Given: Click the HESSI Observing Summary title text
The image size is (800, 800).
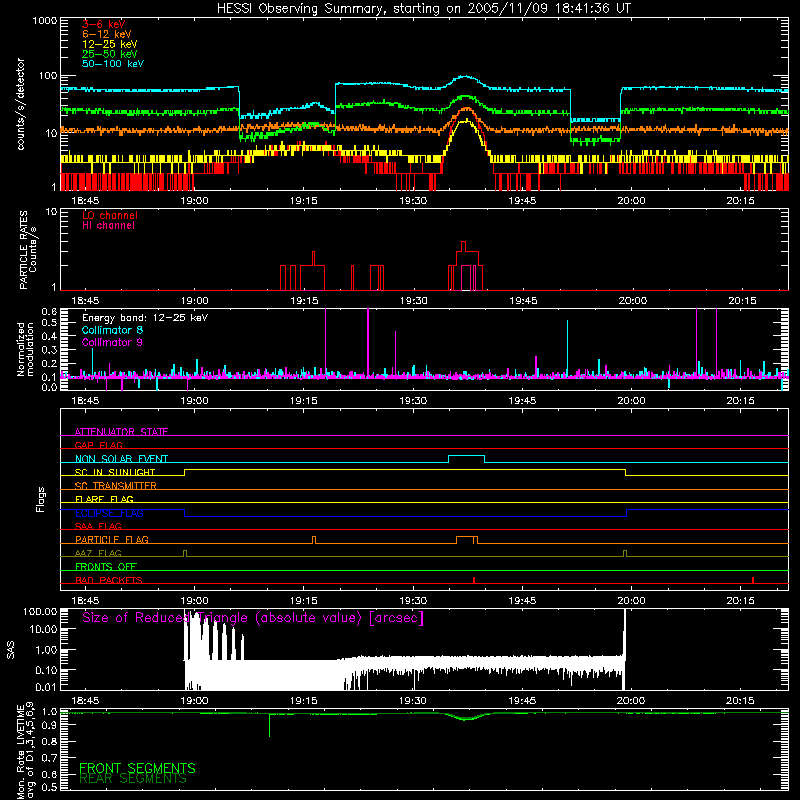Looking at the screenshot, I should 423,9.
